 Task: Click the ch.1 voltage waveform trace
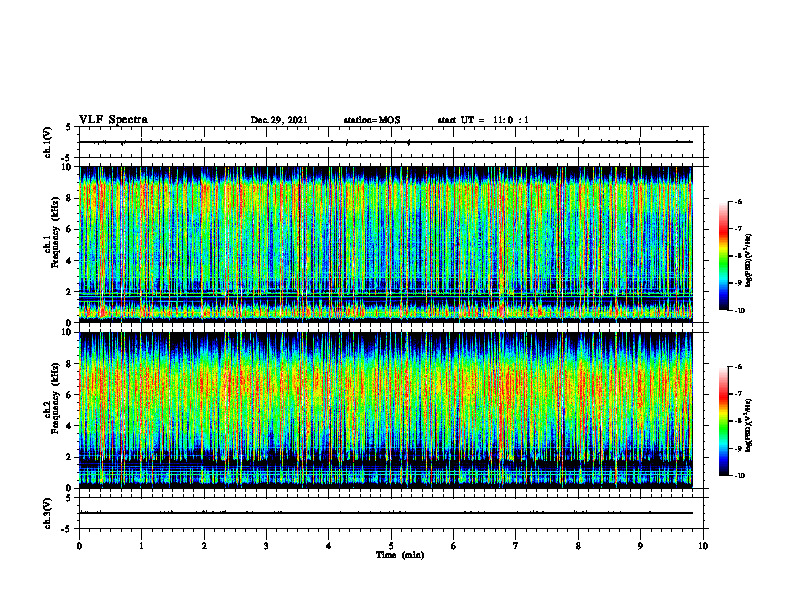coord(385,142)
